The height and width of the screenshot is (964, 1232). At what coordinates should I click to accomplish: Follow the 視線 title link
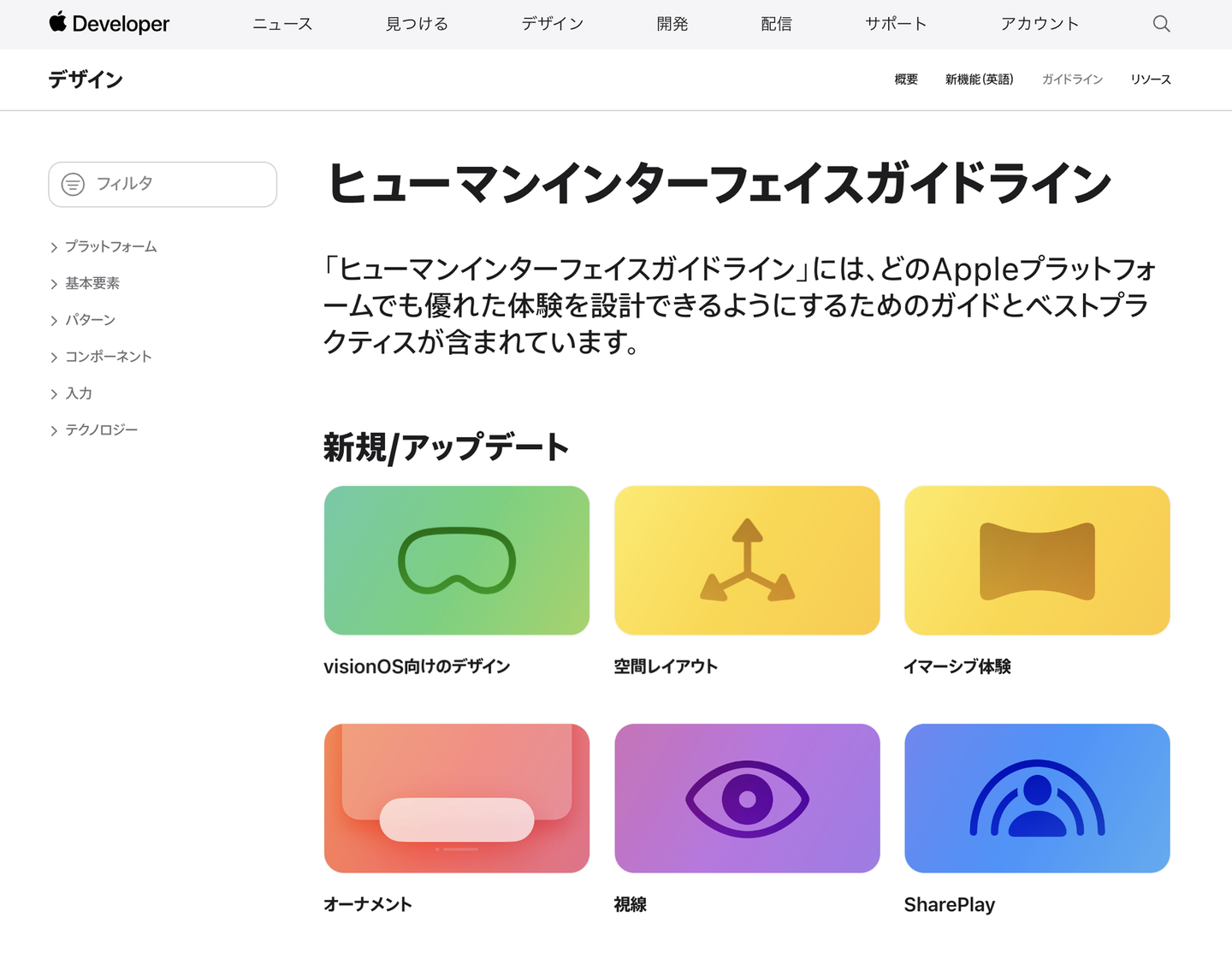click(x=630, y=904)
